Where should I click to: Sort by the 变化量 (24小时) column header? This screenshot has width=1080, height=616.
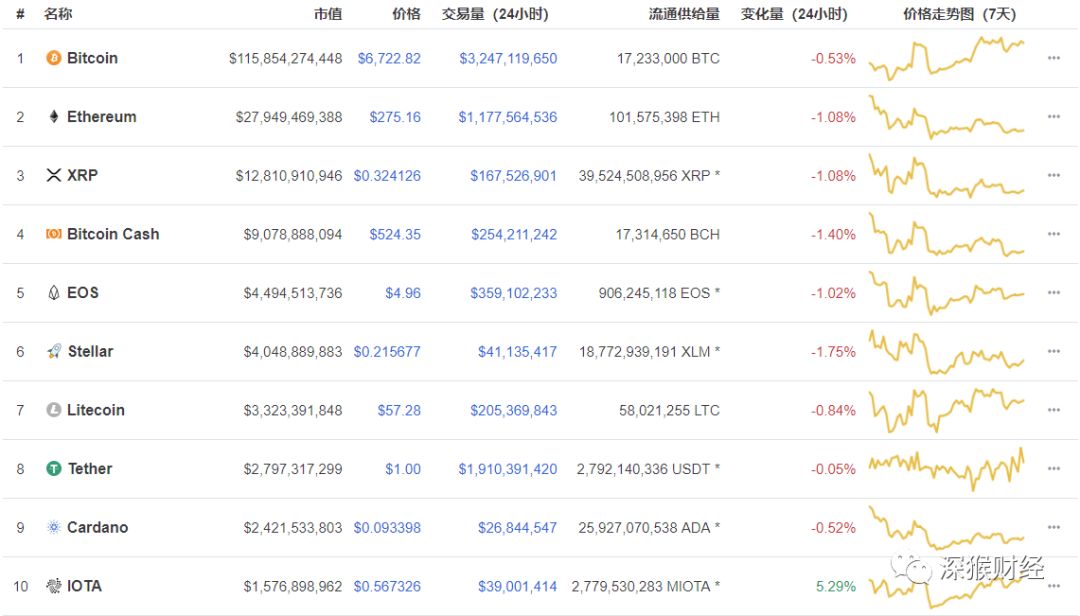794,14
